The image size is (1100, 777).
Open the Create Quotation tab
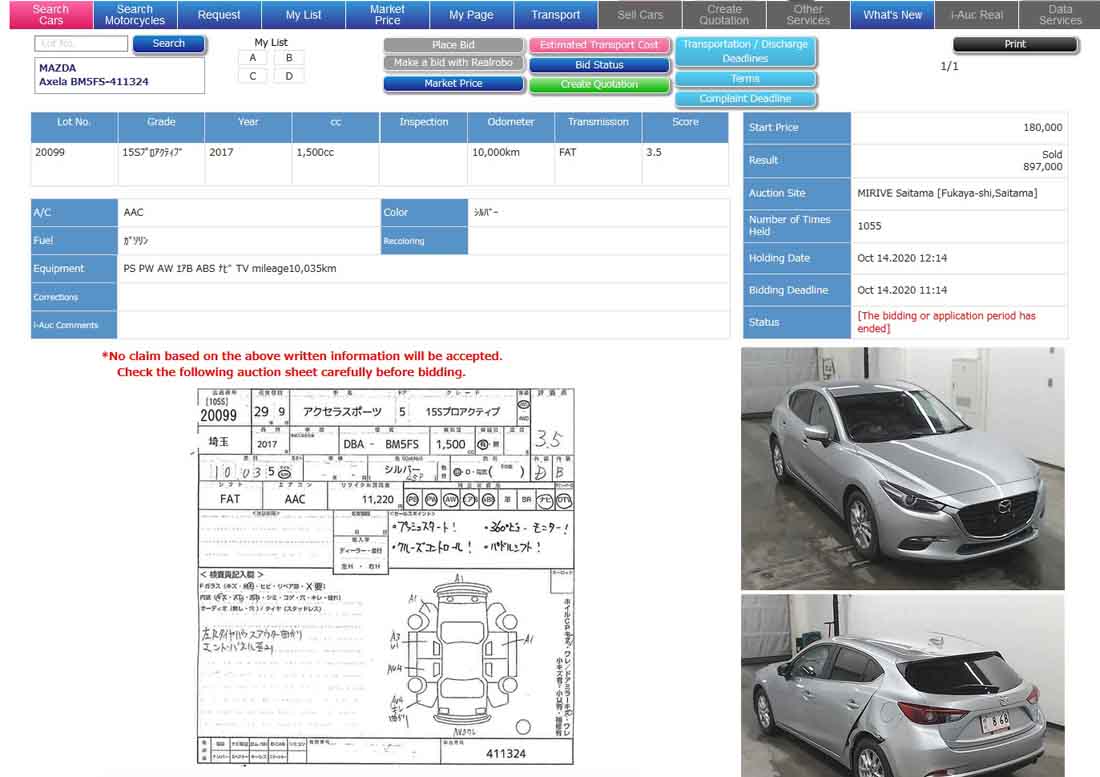pos(724,15)
